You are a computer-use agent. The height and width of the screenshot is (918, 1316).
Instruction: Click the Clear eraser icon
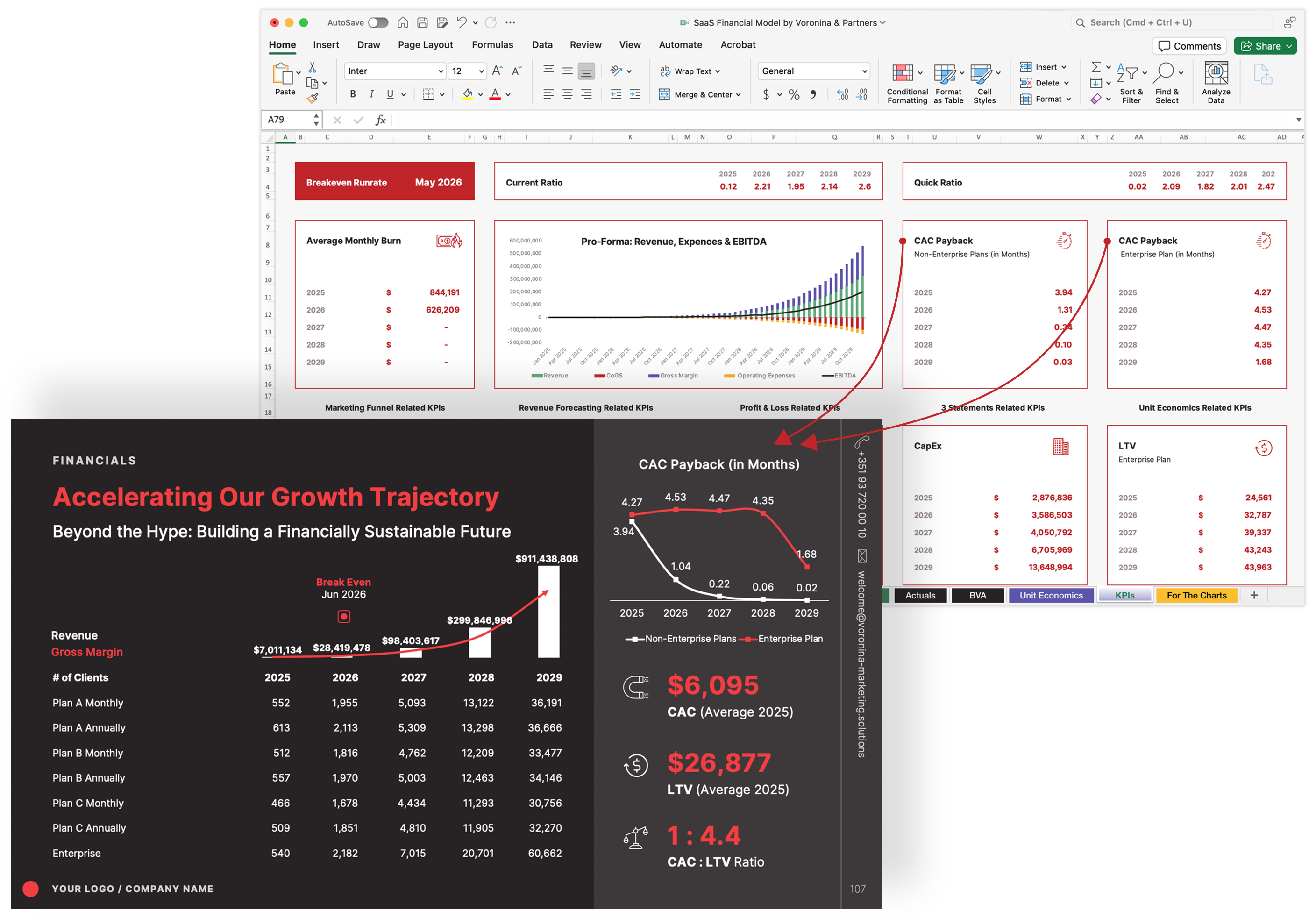[x=1096, y=99]
